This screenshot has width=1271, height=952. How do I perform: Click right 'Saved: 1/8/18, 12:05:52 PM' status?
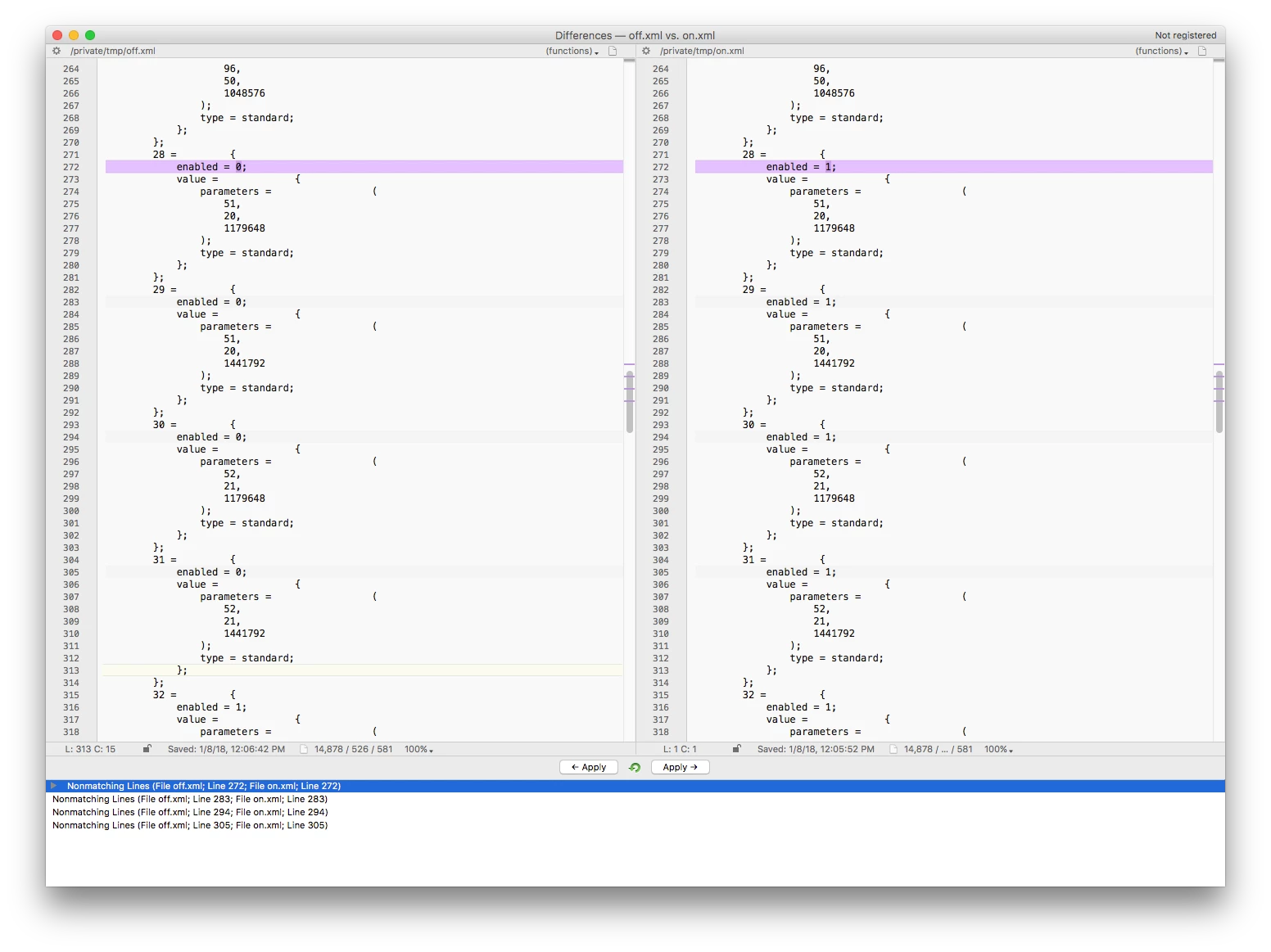[816, 749]
